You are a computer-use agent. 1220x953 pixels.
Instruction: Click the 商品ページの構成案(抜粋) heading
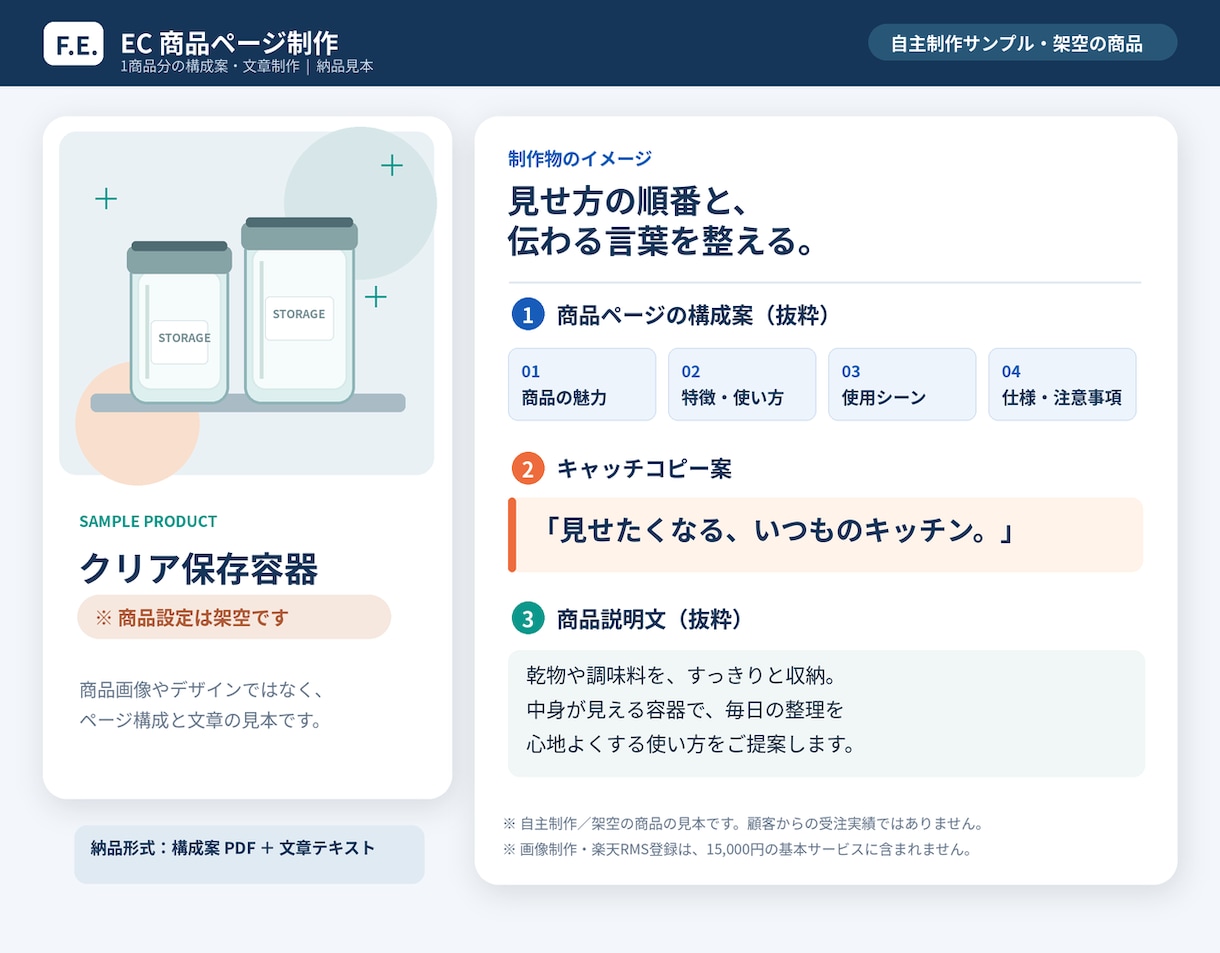pyautogui.click(x=694, y=315)
